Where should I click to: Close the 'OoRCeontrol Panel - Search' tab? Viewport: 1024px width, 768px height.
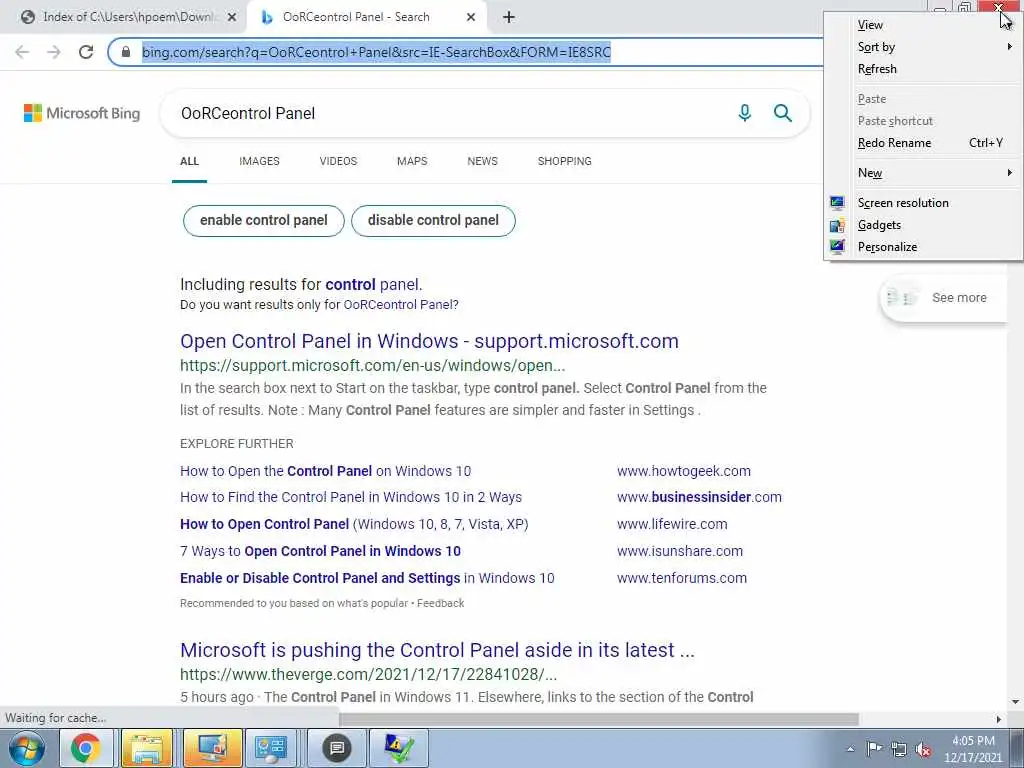(x=471, y=18)
